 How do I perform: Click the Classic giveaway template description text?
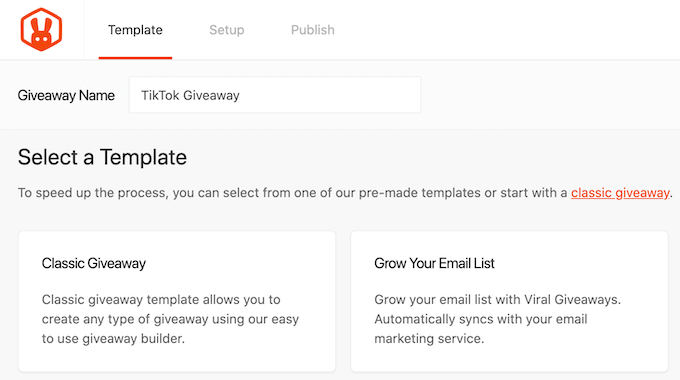click(x=170, y=319)
